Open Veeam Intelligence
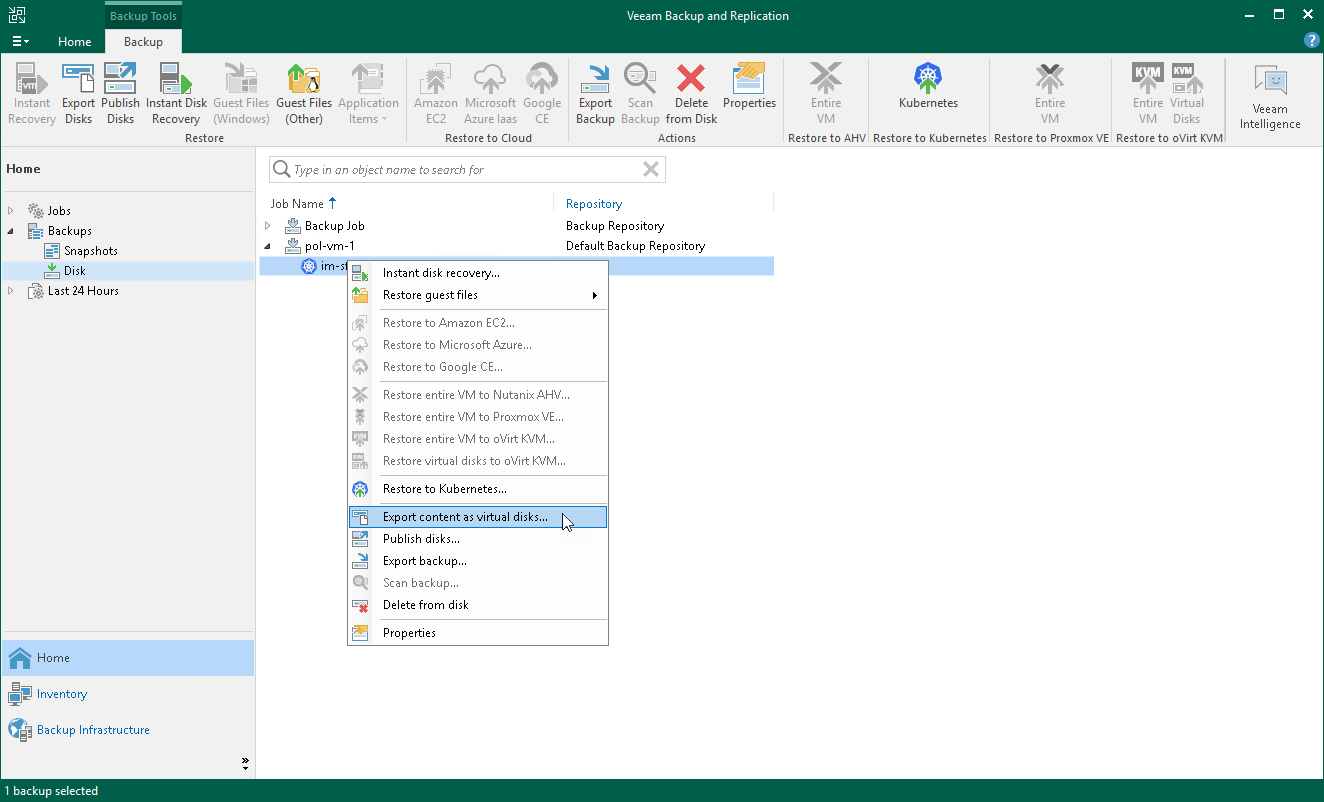The image size is (1324, 802). point(1270,97)
